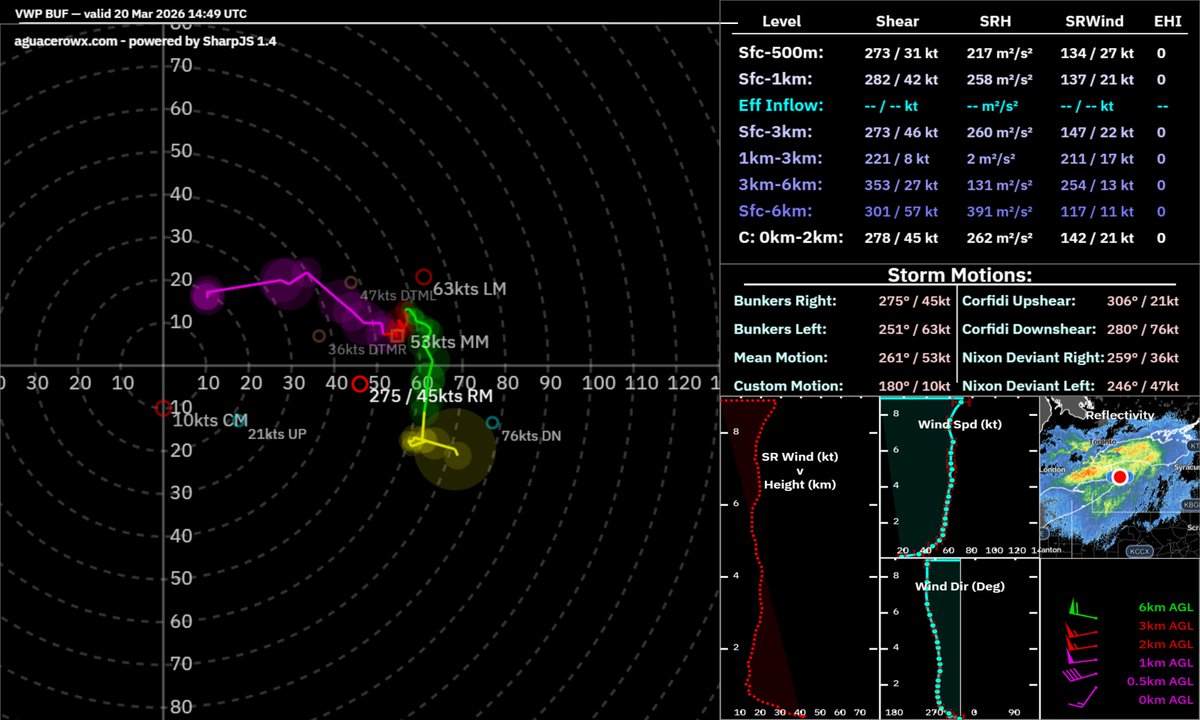The width and height of the screenshot is (1200, 720).
Task: Click the cyan 76kts DN downshear marker
Action: point(492,422)
